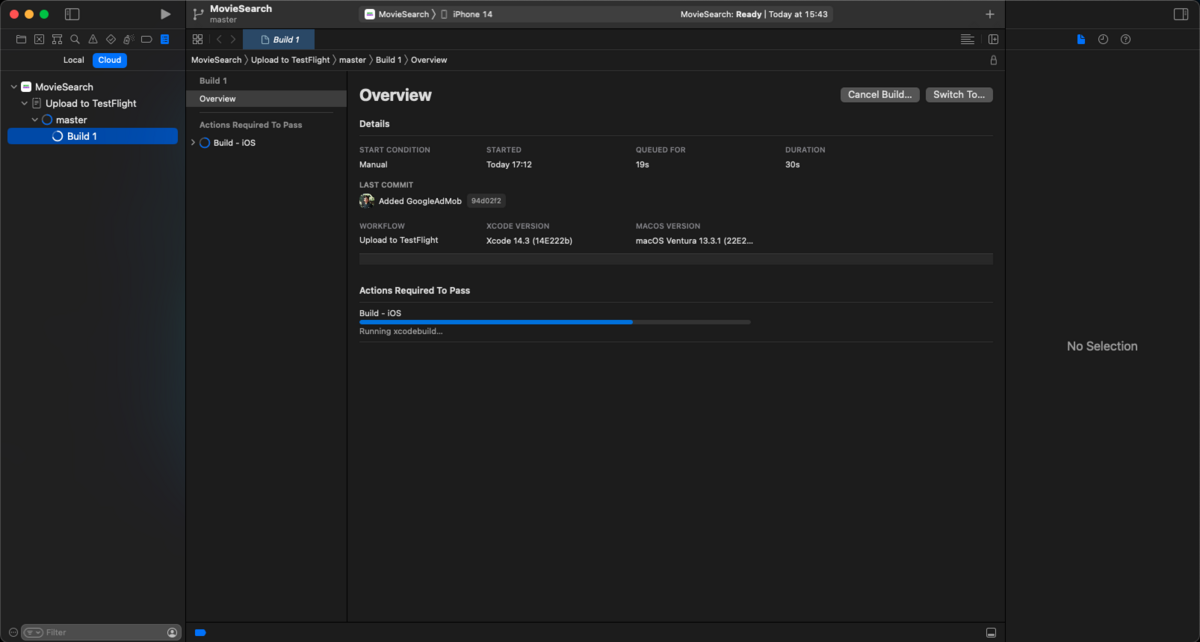
Task: Open the Source Control navigator icon
Action: tap(39, 39)
